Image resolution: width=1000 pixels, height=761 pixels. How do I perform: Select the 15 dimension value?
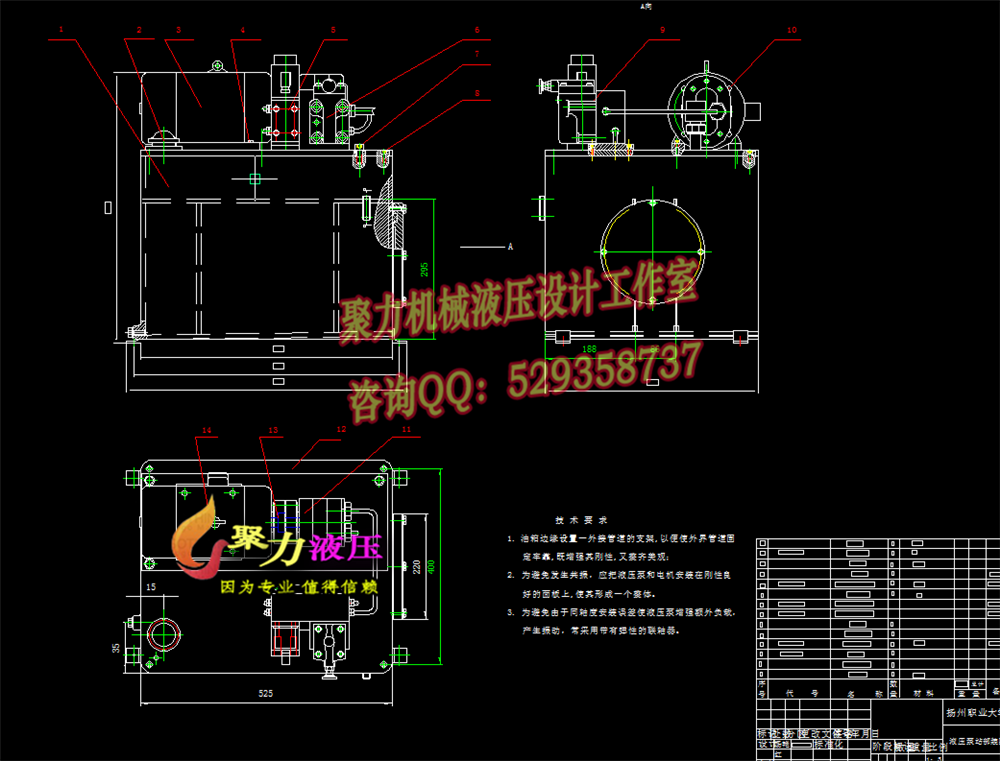151,587
